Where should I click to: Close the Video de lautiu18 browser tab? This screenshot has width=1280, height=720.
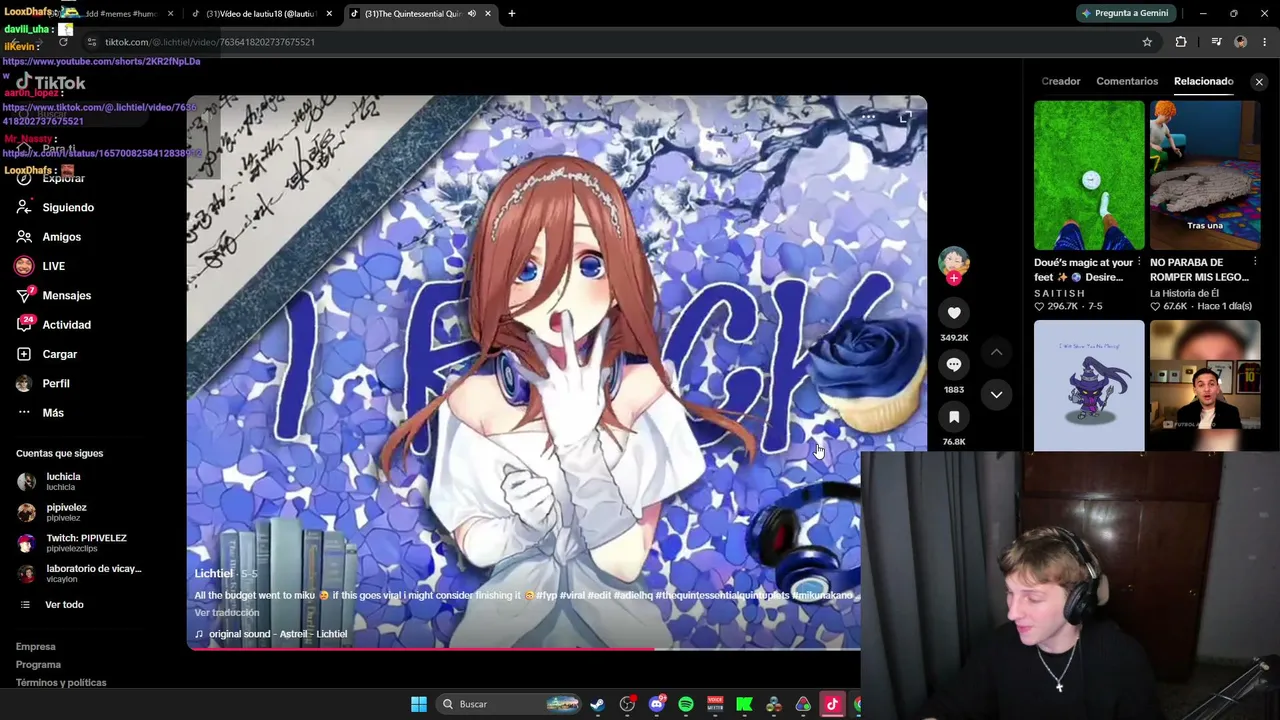[x=329, y=14]
